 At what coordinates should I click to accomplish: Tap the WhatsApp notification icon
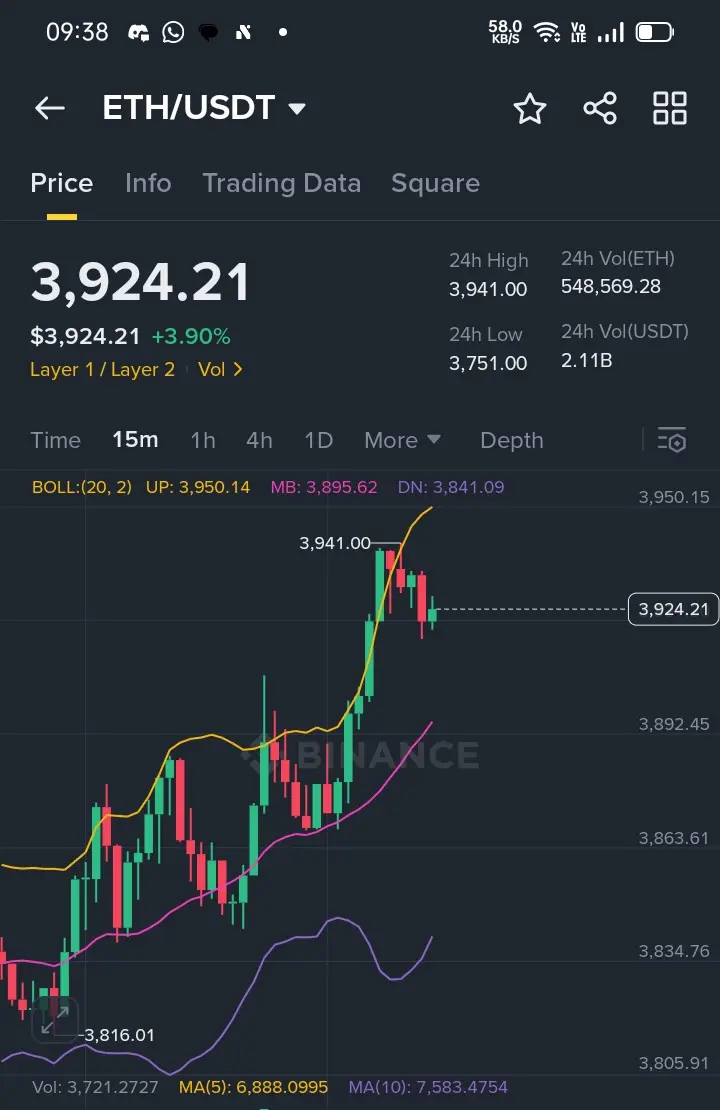point(173,32)
